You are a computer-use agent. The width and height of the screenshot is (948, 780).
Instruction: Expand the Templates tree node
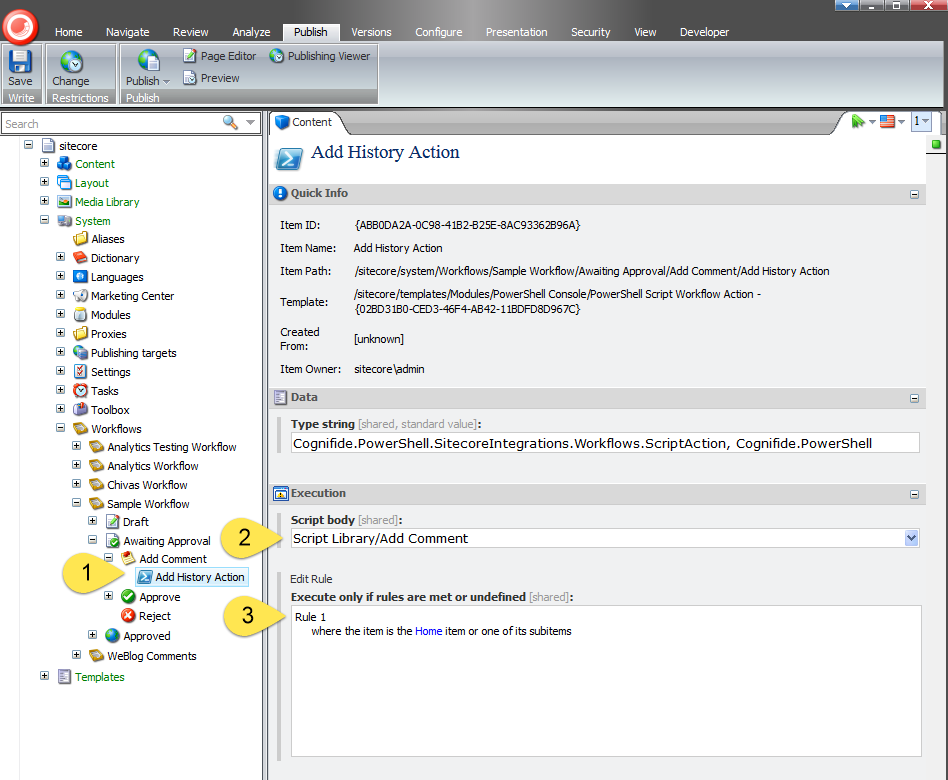click(x=44, y=676)
